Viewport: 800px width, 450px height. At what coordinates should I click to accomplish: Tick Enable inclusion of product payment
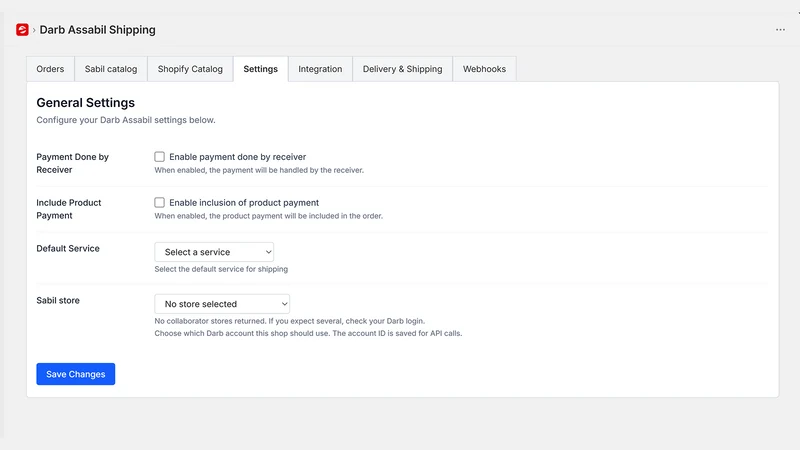point(160,203)
